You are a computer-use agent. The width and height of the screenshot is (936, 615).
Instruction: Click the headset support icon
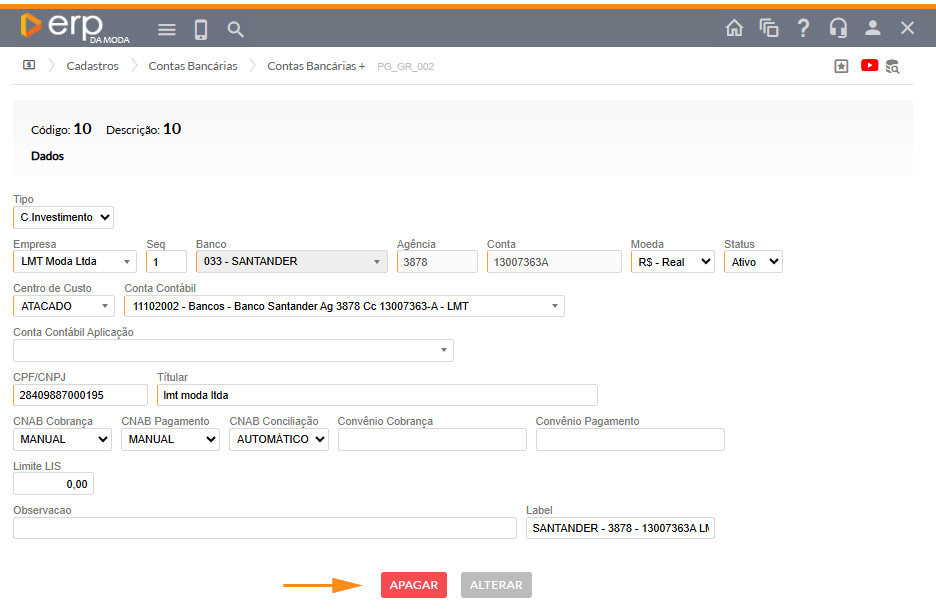click(838, 28)
